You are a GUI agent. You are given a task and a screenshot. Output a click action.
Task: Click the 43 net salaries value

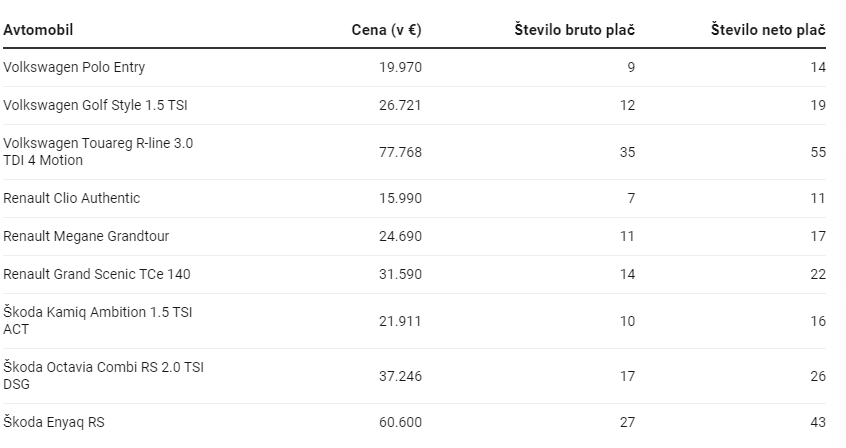pos(818,422)
